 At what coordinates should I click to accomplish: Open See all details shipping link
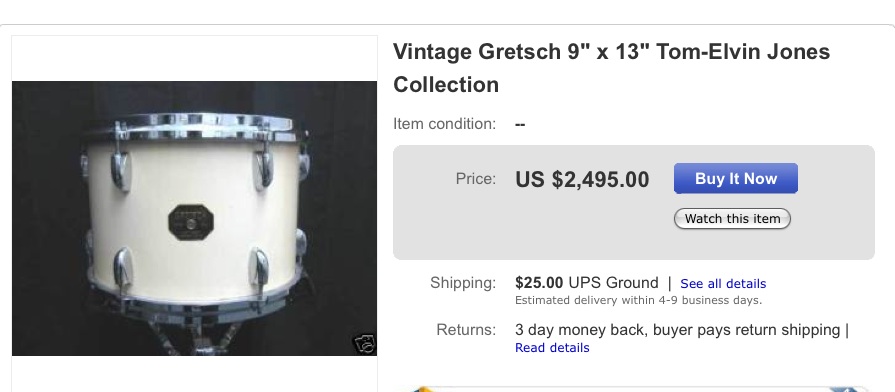[723, 284]
